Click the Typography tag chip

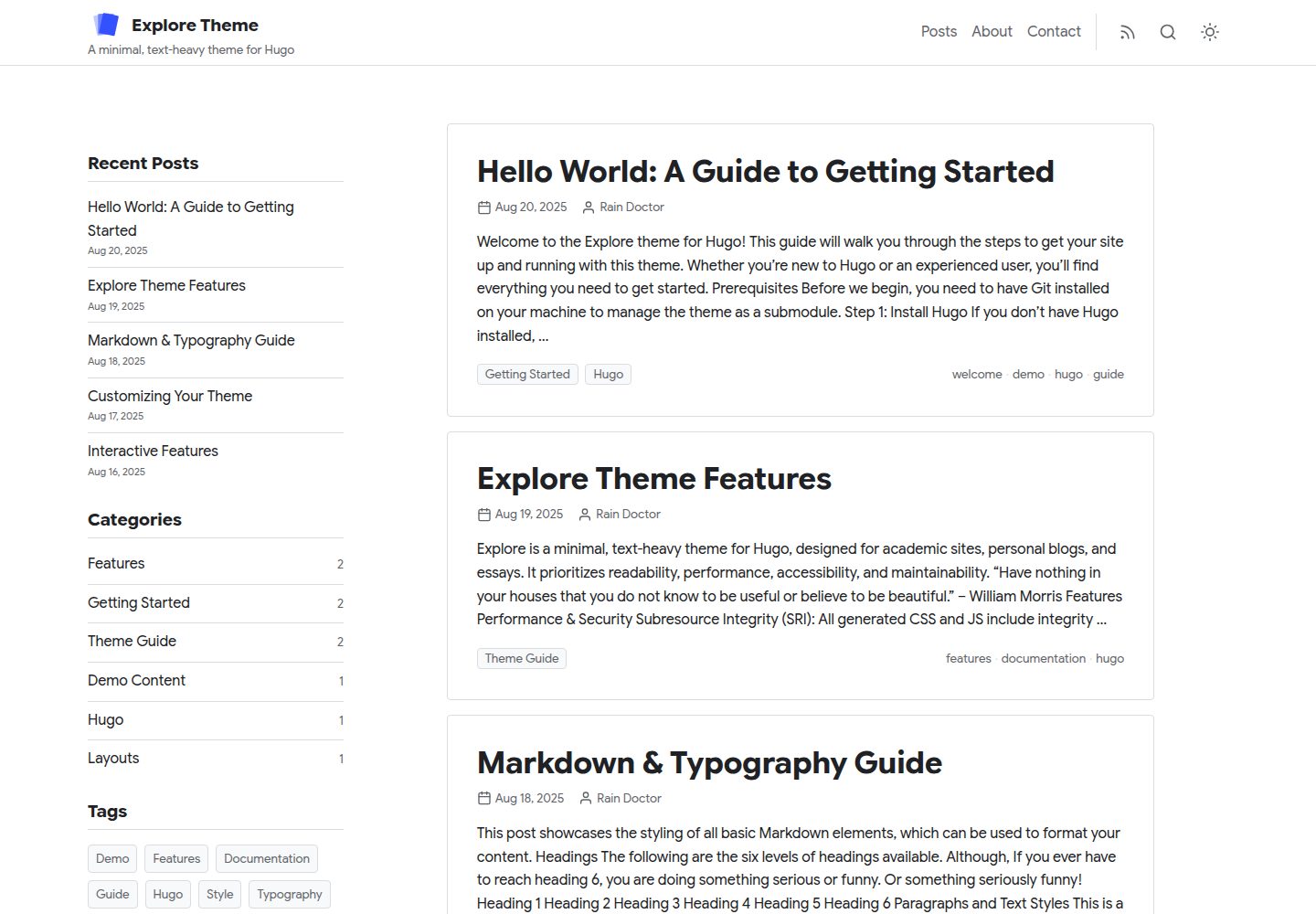(290, 894)
